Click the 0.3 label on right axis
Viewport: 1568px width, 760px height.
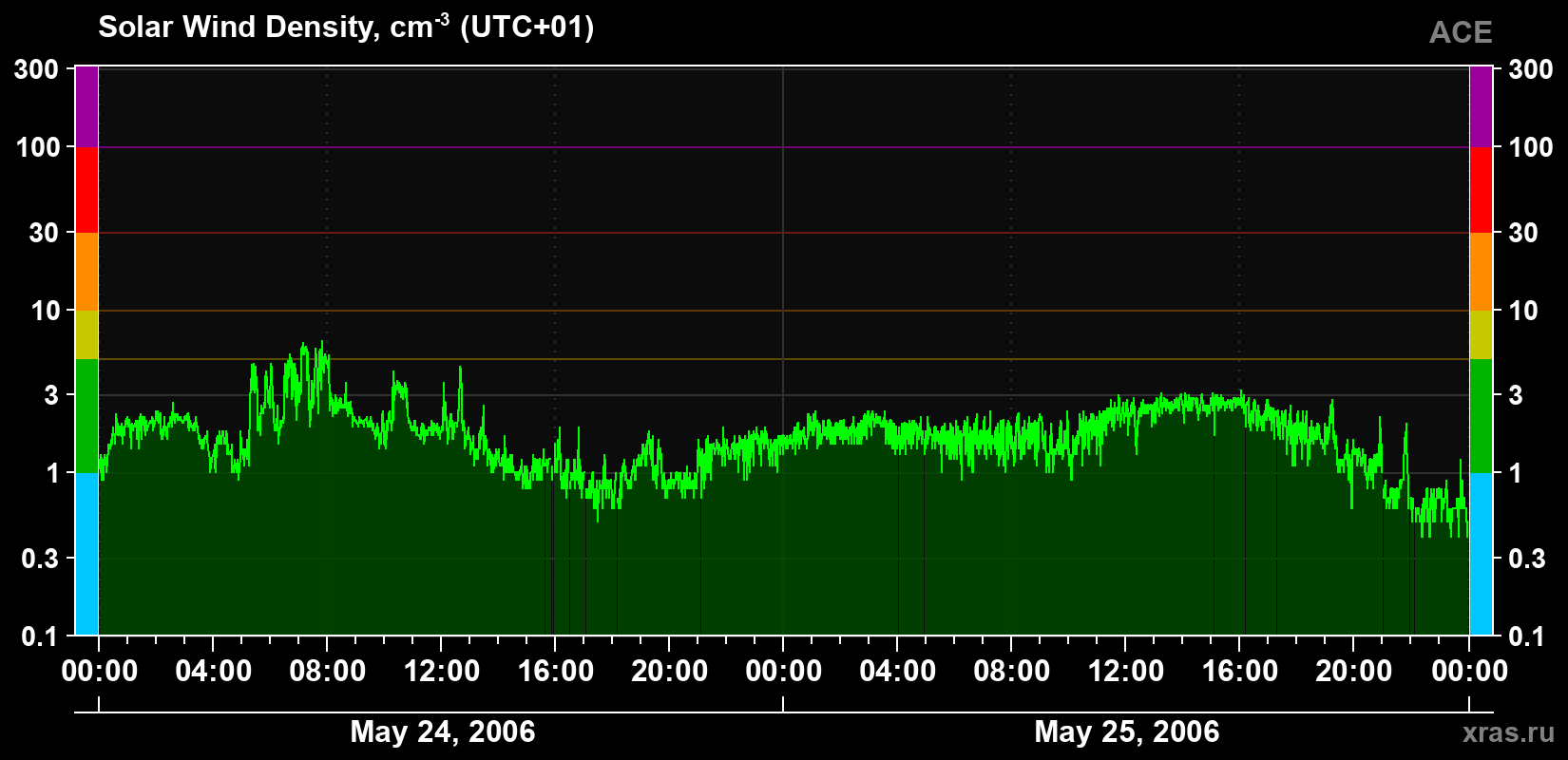pyautogui.click(x=1527, y=559)
